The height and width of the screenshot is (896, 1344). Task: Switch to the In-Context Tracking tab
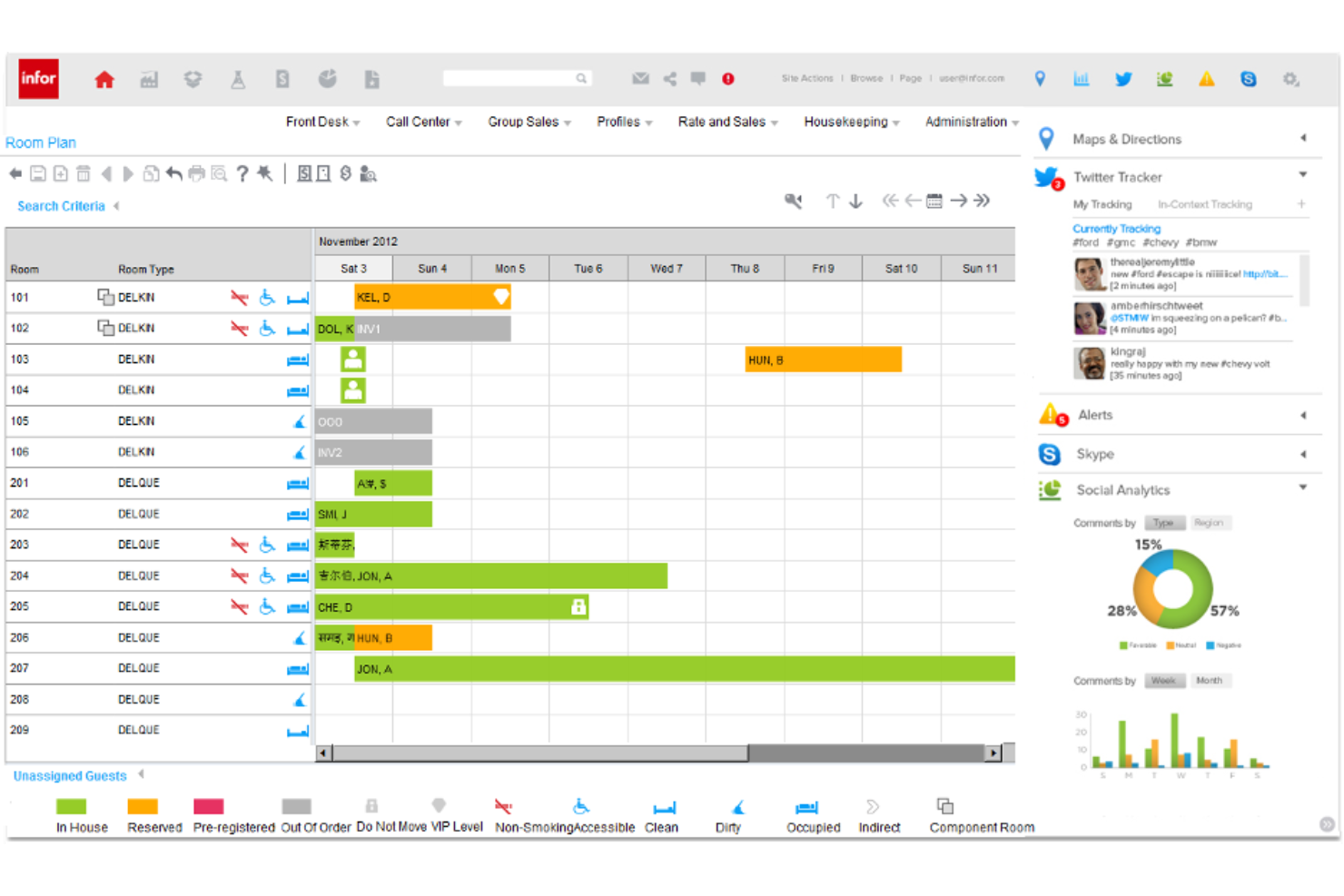[x=1205, y=203]
